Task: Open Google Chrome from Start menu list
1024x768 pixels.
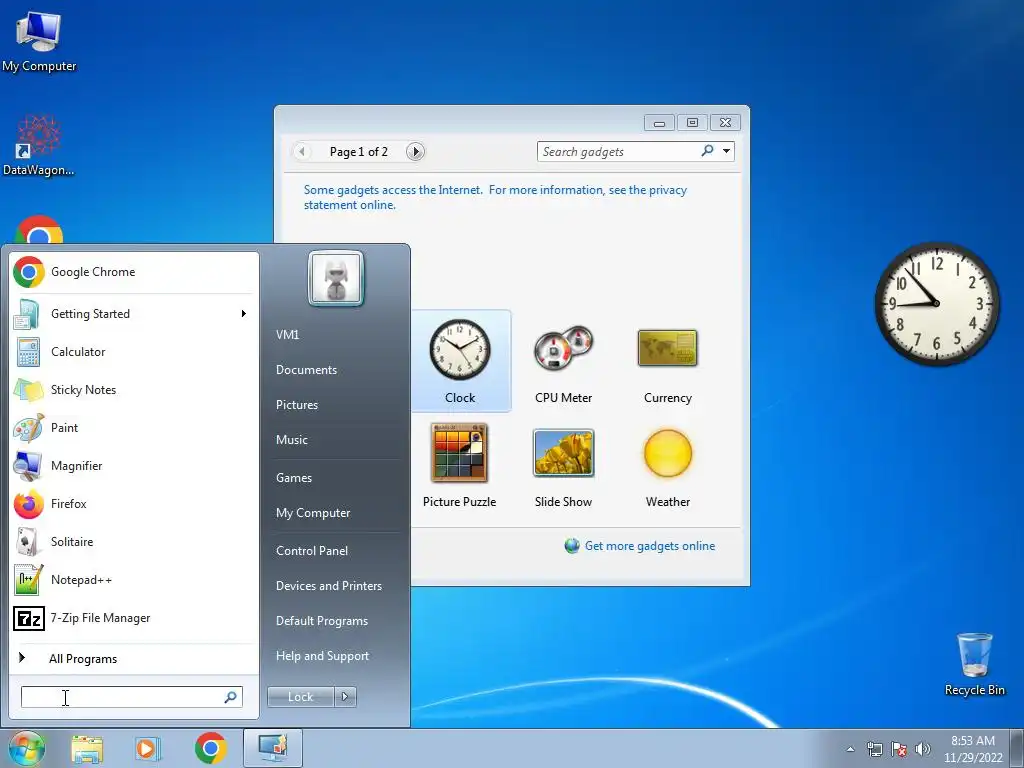Action: (x=133, y=272)
